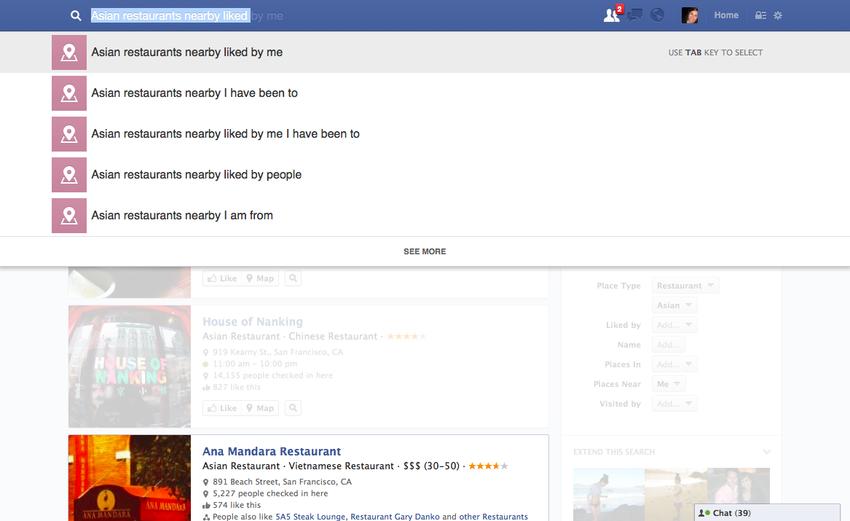Click place pin icon beside 'I am from'

pyautogui.click(x=69, y=215)
